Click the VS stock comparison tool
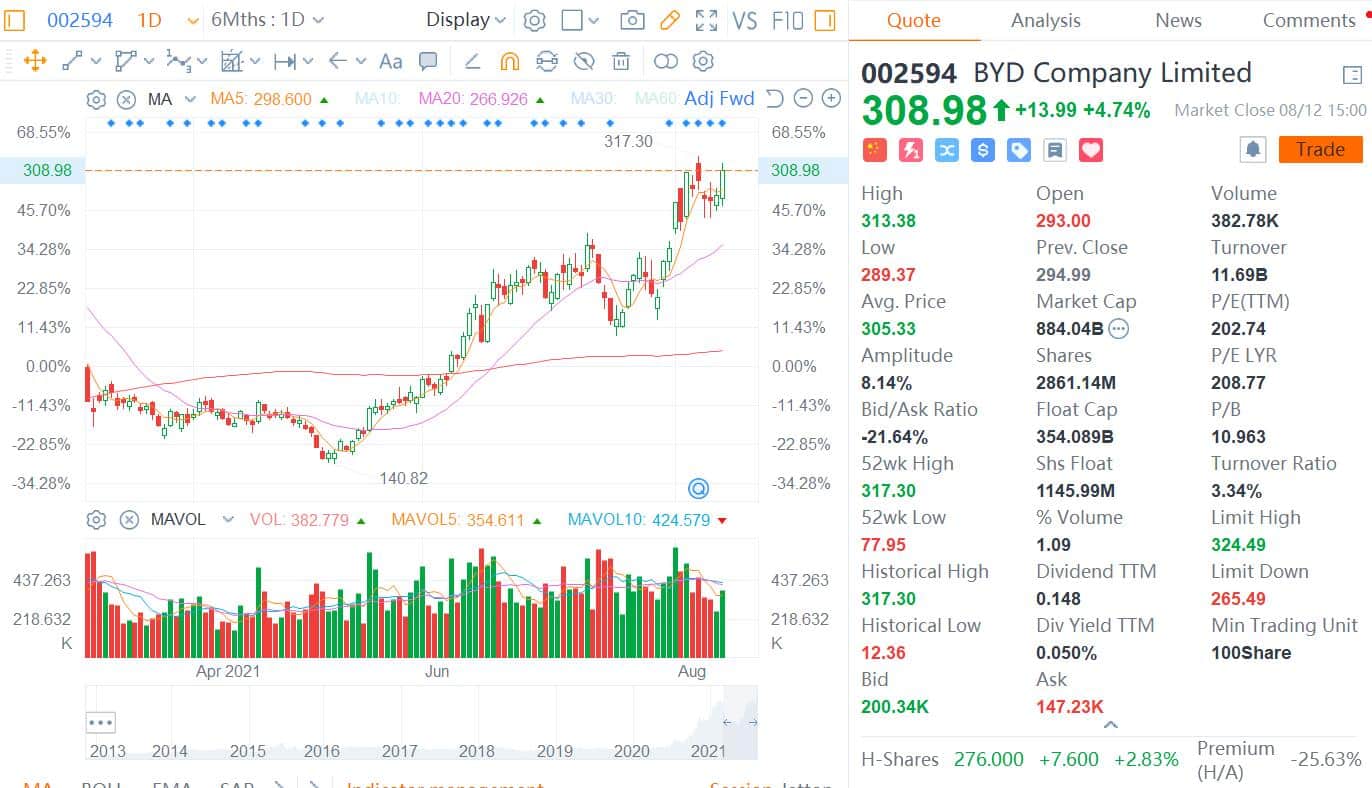The width and height of the screenshot is (1372, 788). [745, 20]
